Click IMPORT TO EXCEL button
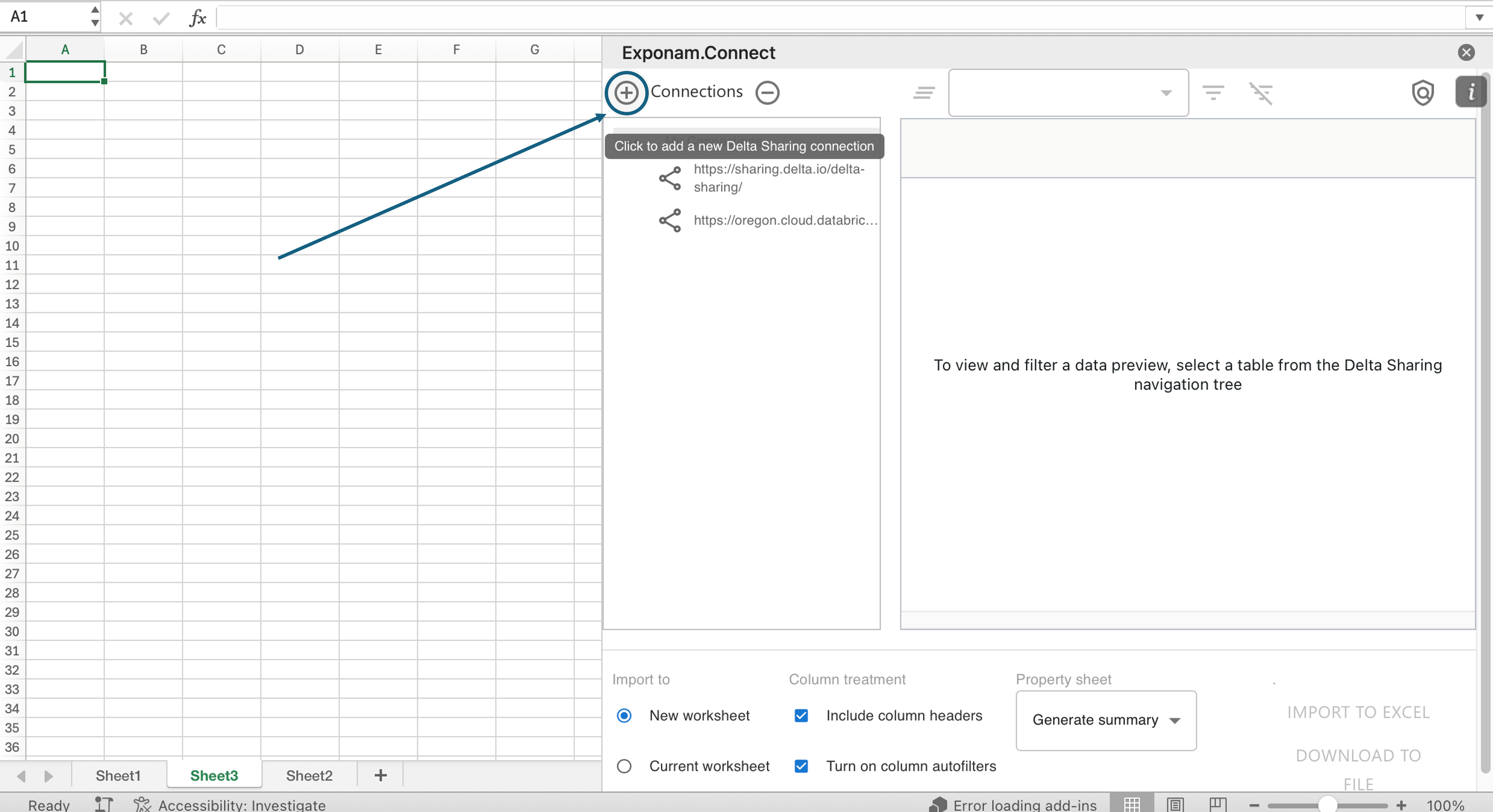This screenshot has width=1493, height=812. click(1358, 712)
